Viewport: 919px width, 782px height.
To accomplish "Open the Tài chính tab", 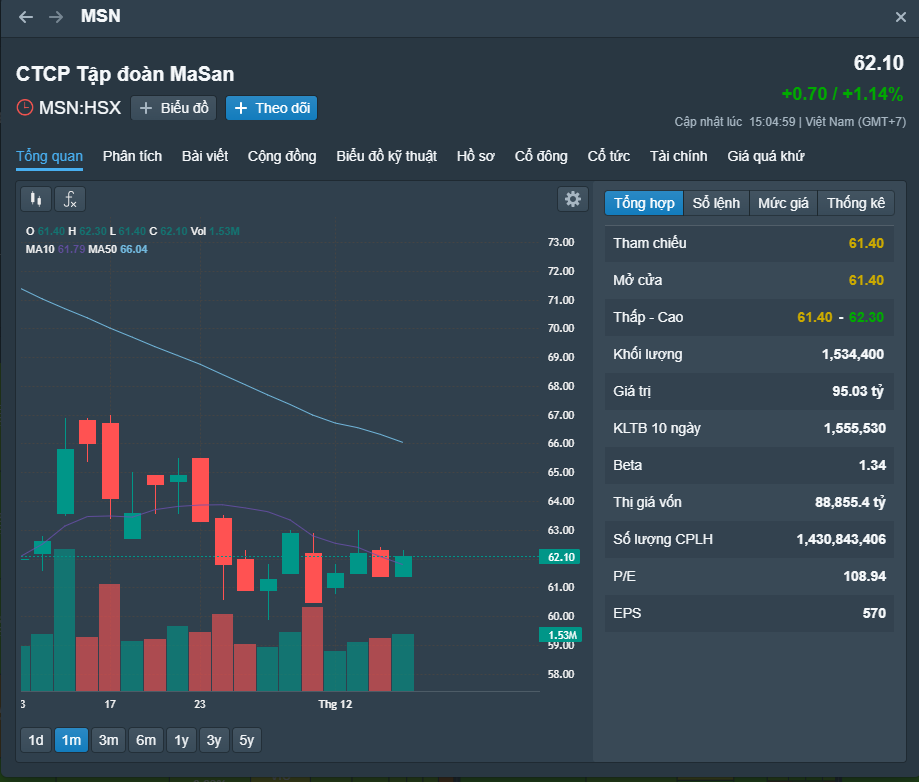I will tap(679, 157).
